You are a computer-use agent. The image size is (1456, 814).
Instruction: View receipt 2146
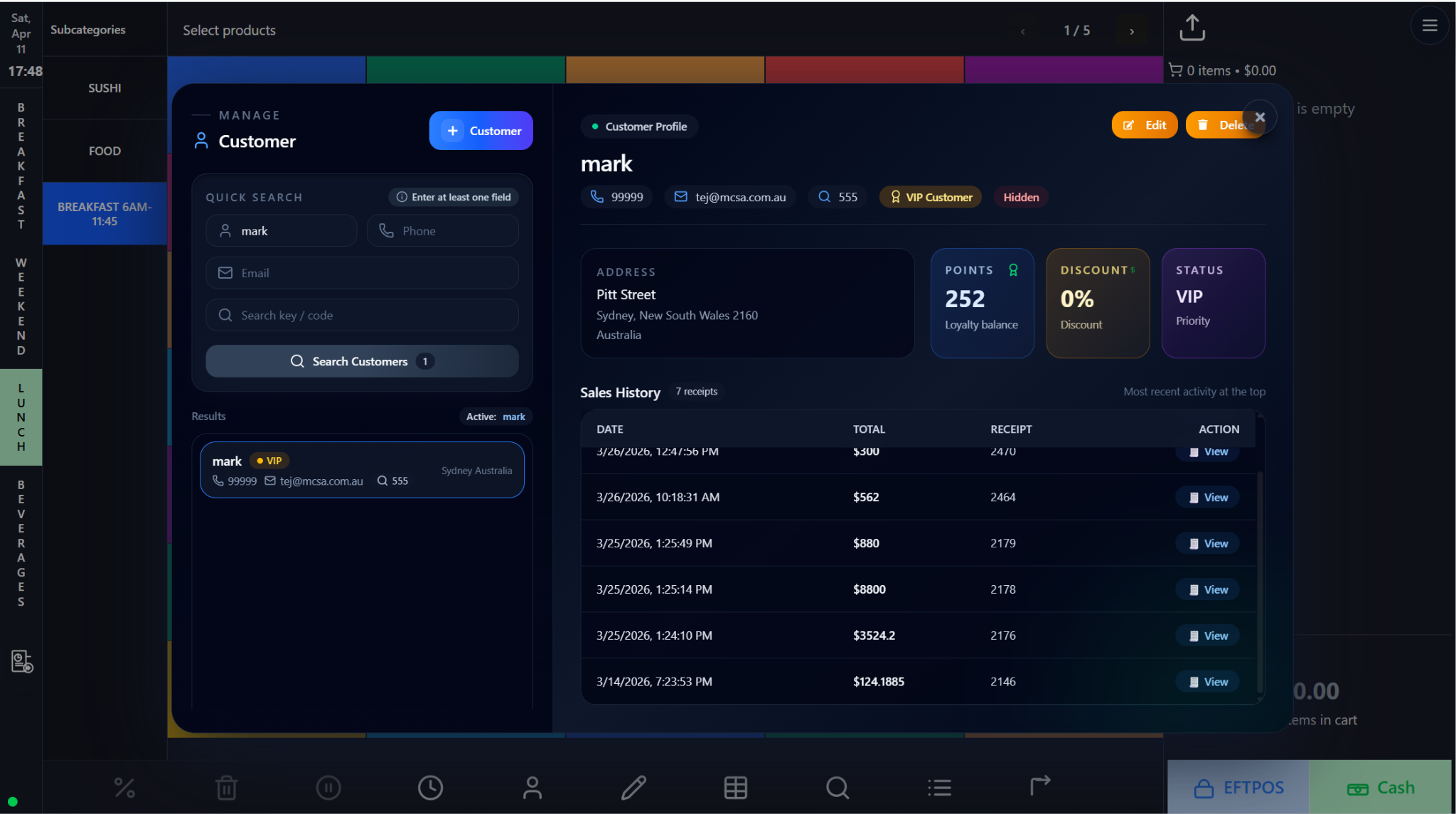[1207, 682]
